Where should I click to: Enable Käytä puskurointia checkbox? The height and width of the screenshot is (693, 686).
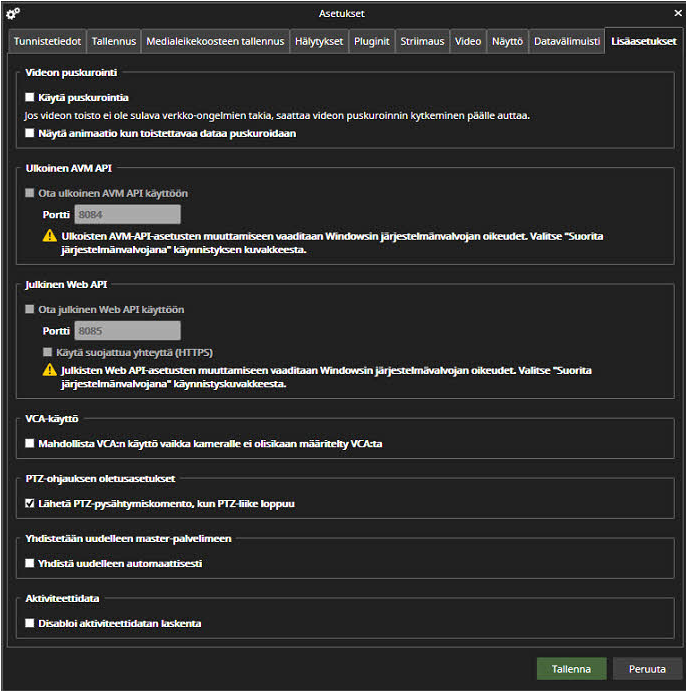click(x=30, y=98)
